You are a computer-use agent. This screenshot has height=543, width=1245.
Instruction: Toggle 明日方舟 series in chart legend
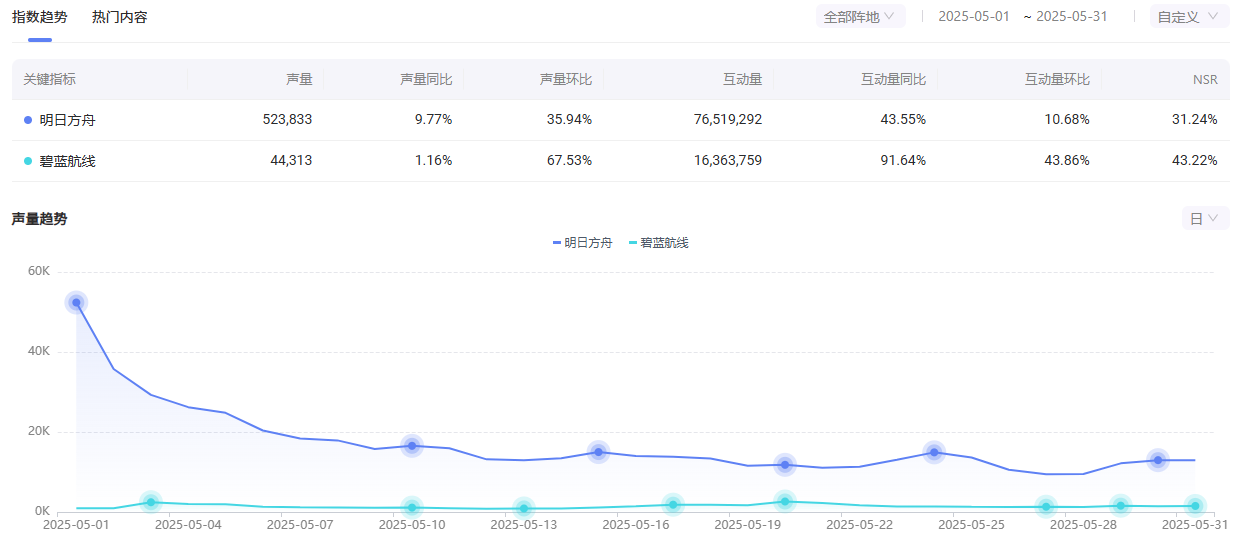(582, 243)
